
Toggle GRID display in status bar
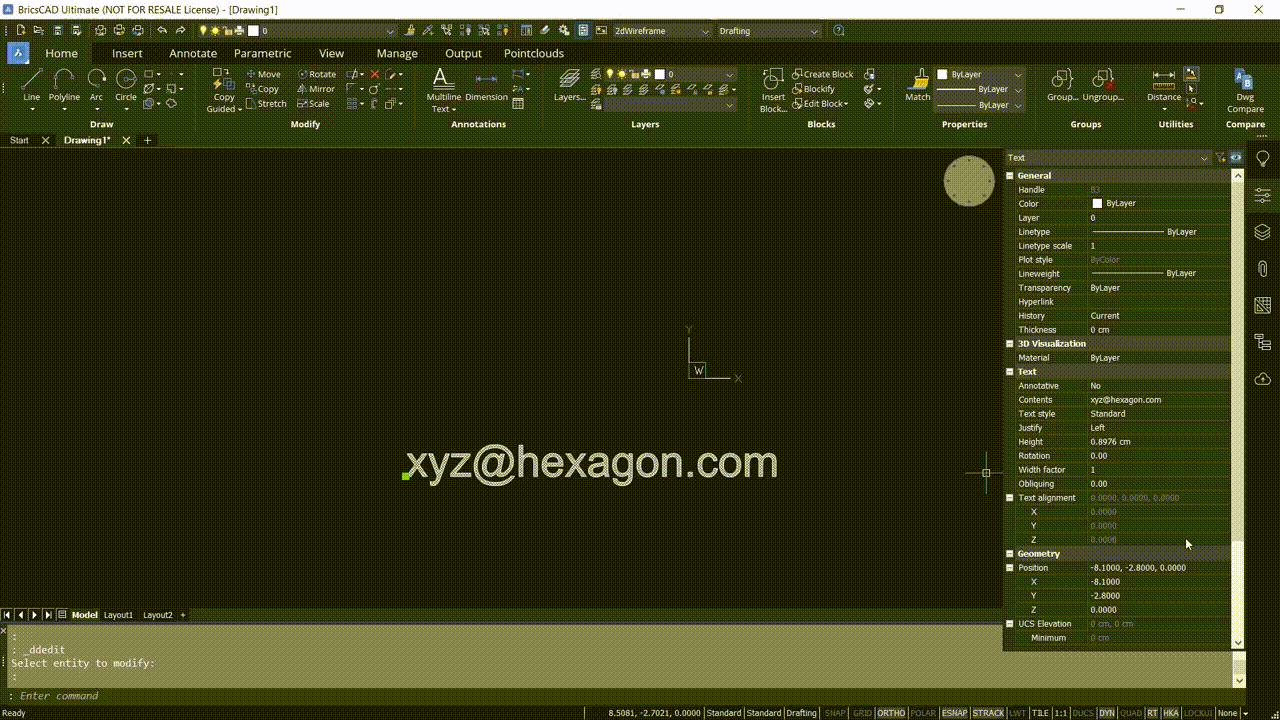862,713
